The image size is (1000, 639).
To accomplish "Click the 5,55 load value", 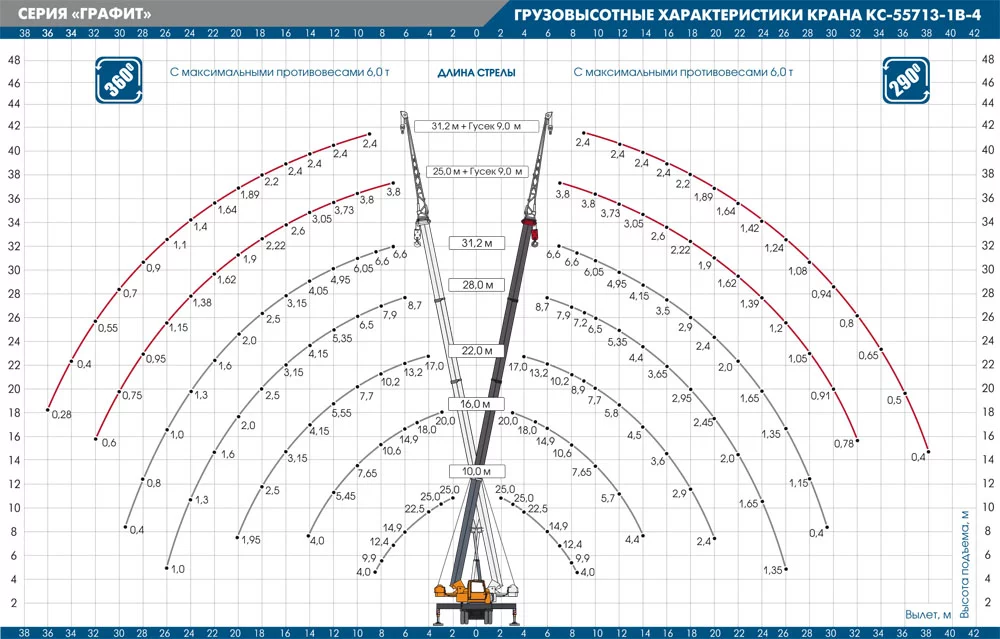I will pyautogui.click(x=341, y=413).
